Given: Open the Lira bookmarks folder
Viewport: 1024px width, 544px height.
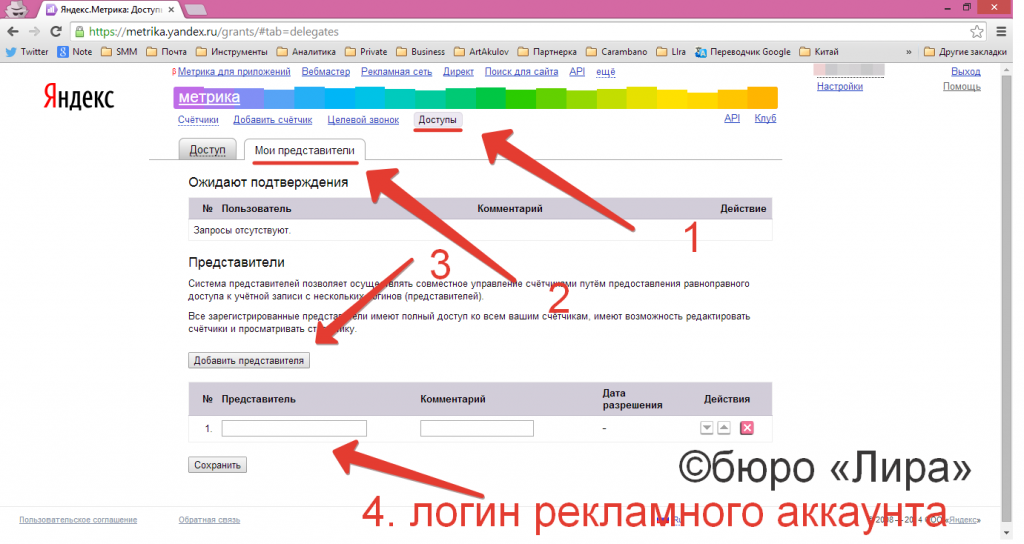Looking at the screenshot, I should (x=671, y=52).
